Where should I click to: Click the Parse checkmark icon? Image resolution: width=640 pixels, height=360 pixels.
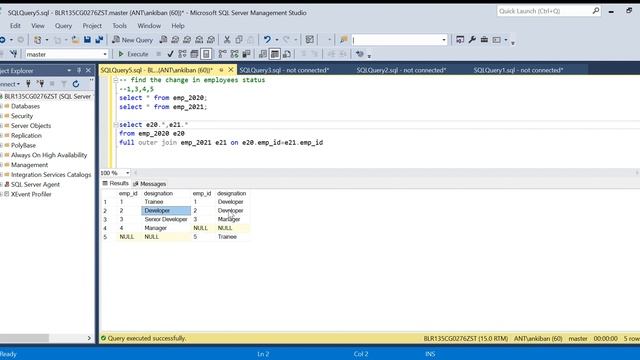(x=171, y=54)
